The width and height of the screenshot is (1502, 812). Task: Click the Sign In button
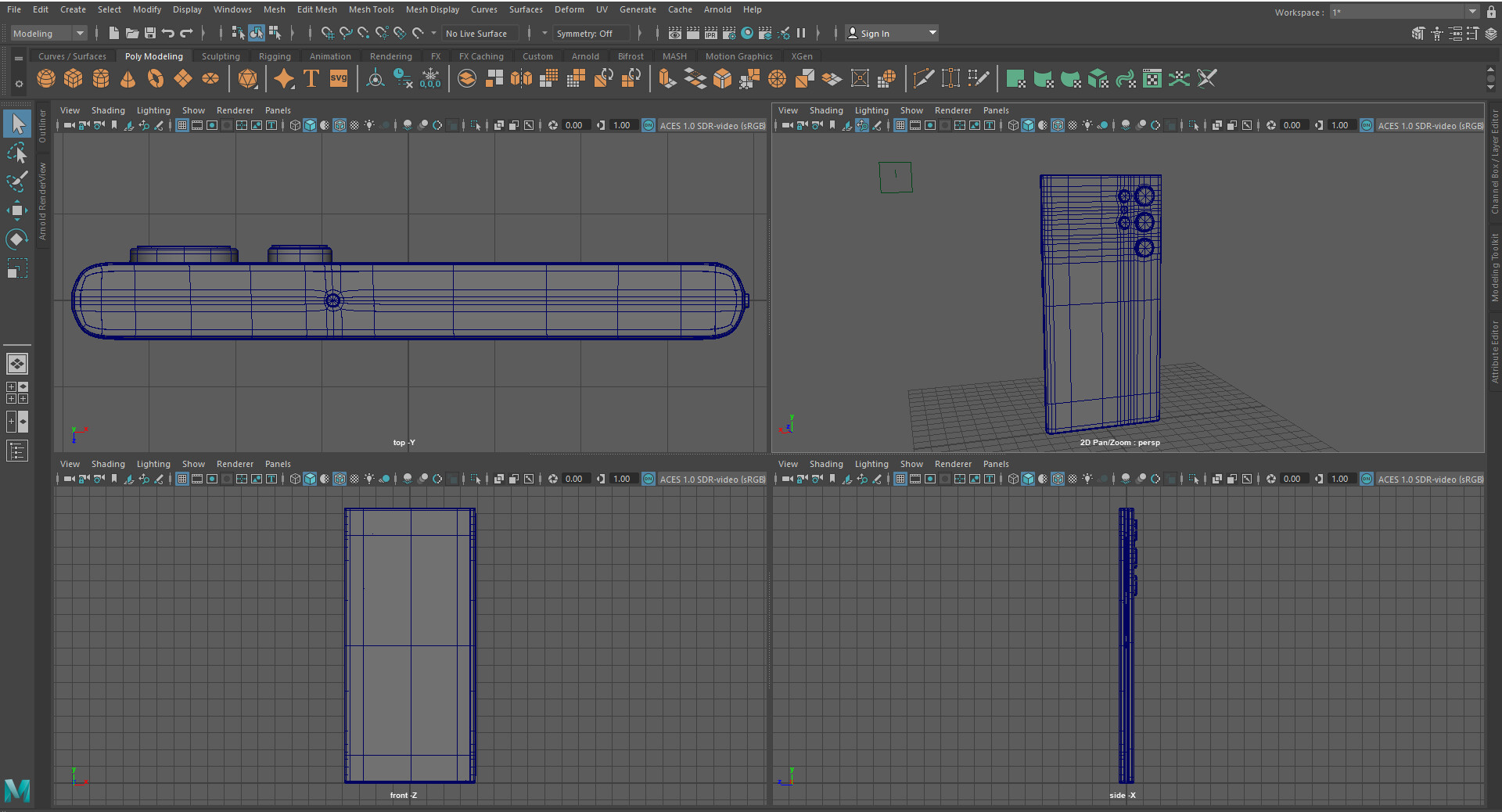click(875, 33)
